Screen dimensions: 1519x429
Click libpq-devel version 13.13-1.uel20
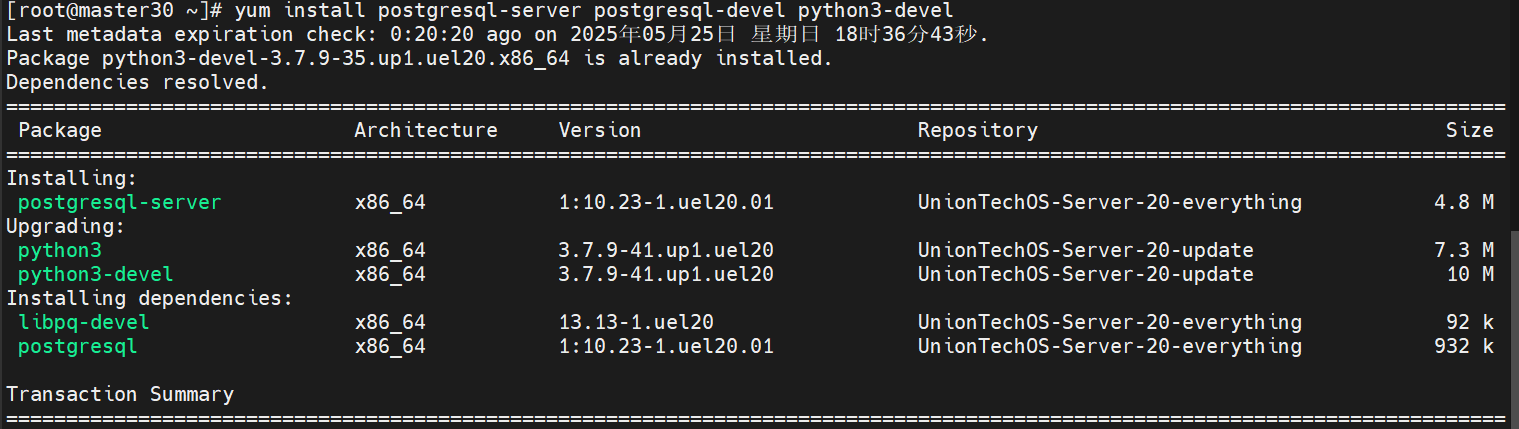pyautogui.click(x=635, y=322)
